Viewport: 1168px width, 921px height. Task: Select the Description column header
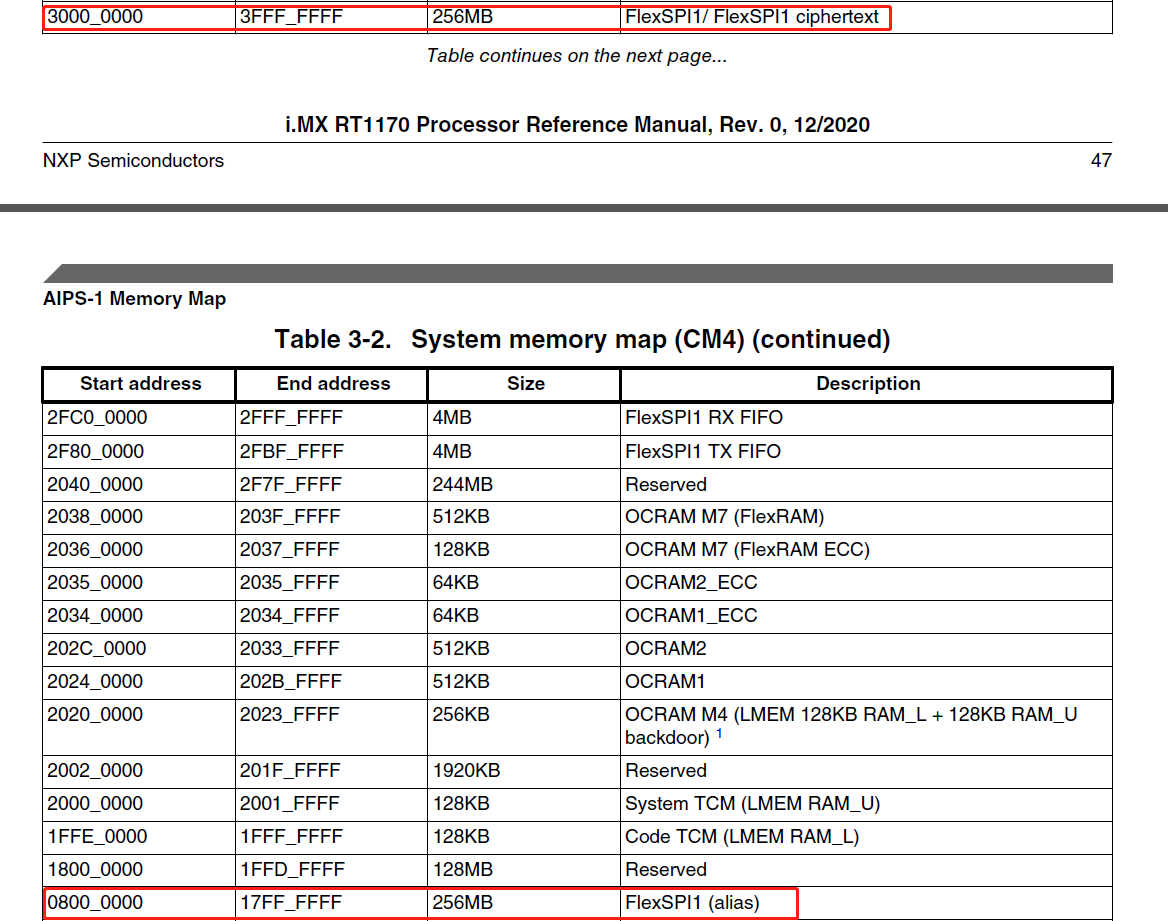[866, 384]
